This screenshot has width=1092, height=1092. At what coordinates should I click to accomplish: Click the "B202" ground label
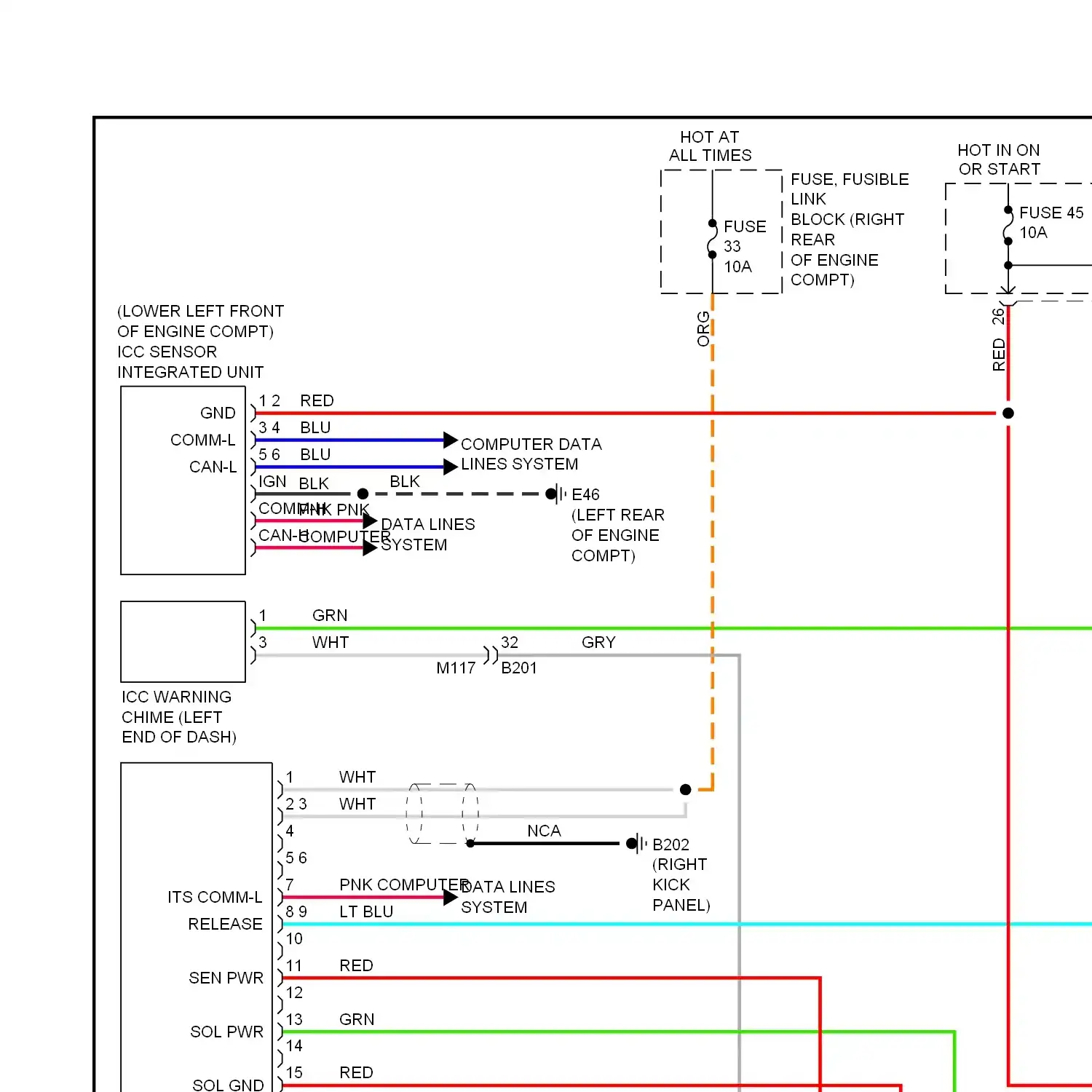pos(670,844)
